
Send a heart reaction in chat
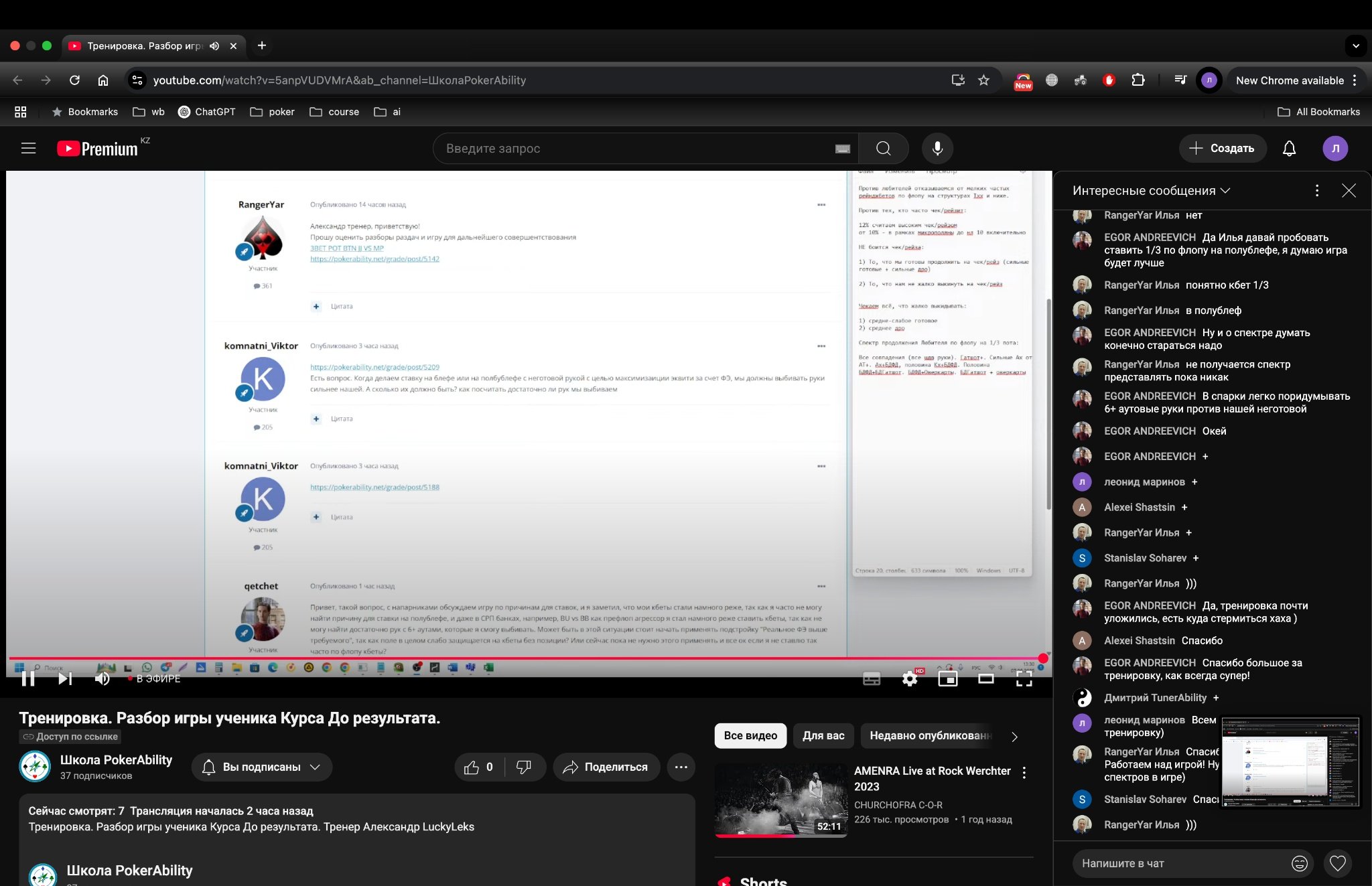(1338, 864)
